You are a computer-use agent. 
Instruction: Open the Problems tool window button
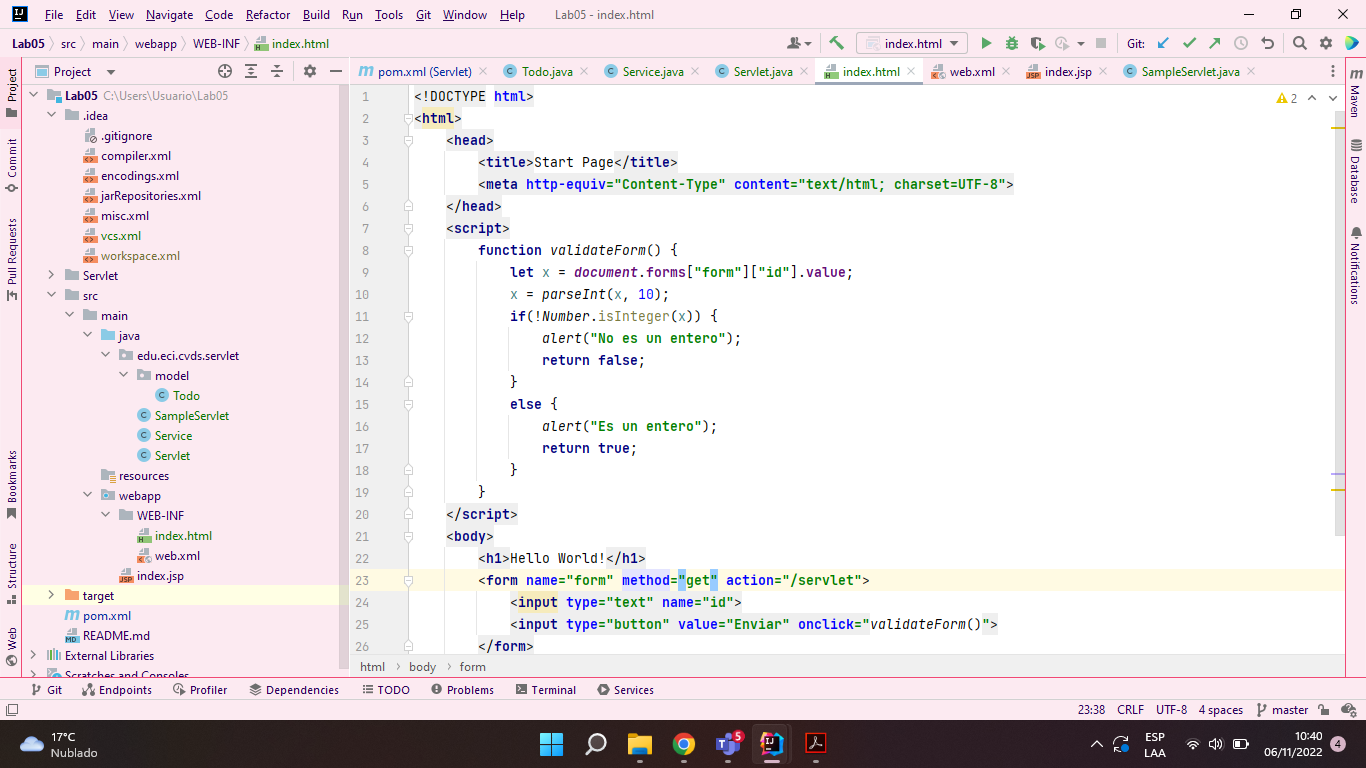click(462, 690)
